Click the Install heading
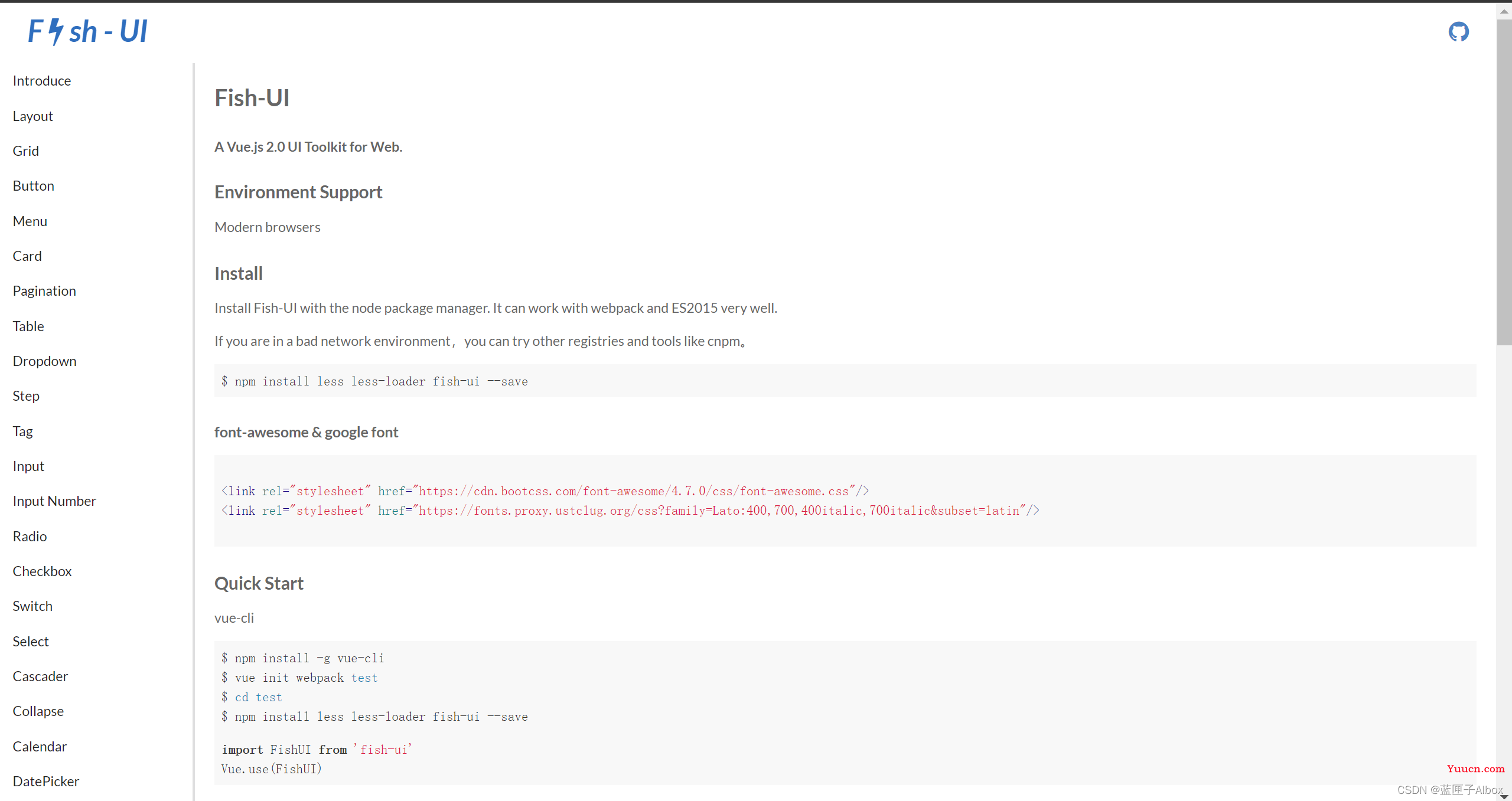Viewport: 1512px width, 801px height. 239,274
